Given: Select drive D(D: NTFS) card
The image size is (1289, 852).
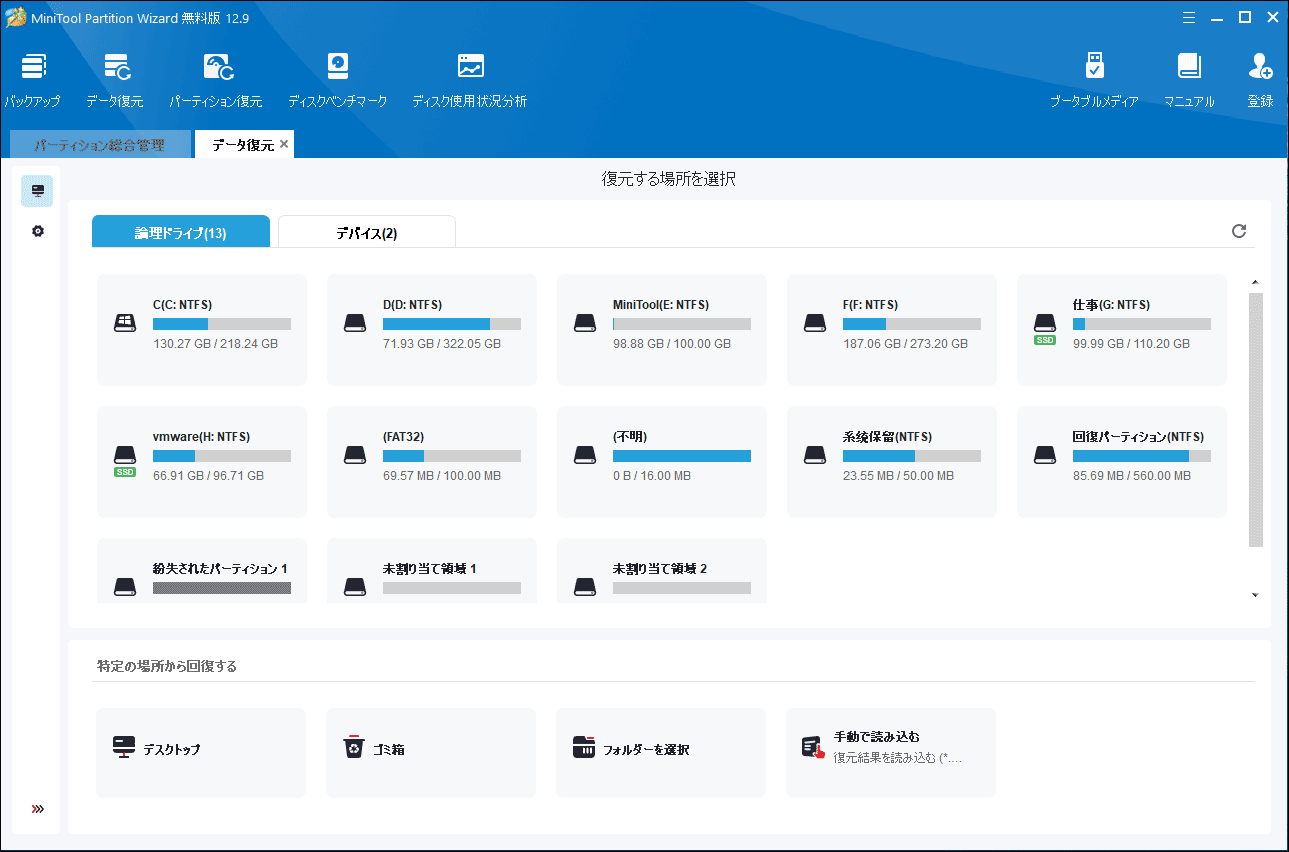Looking at the screenshot, I should tap(432, 330).
